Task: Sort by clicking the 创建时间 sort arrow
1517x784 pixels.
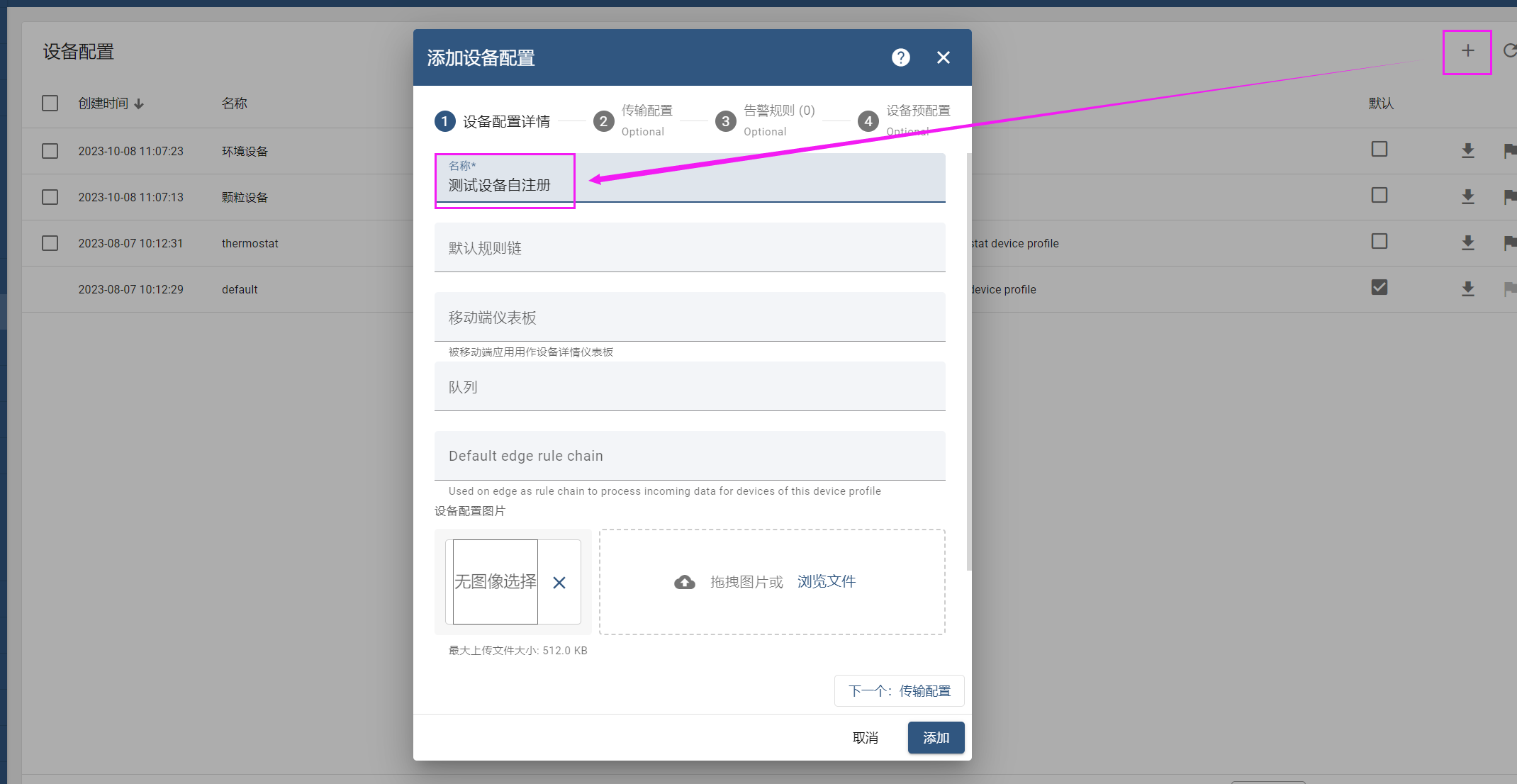Action: point(140,103)
